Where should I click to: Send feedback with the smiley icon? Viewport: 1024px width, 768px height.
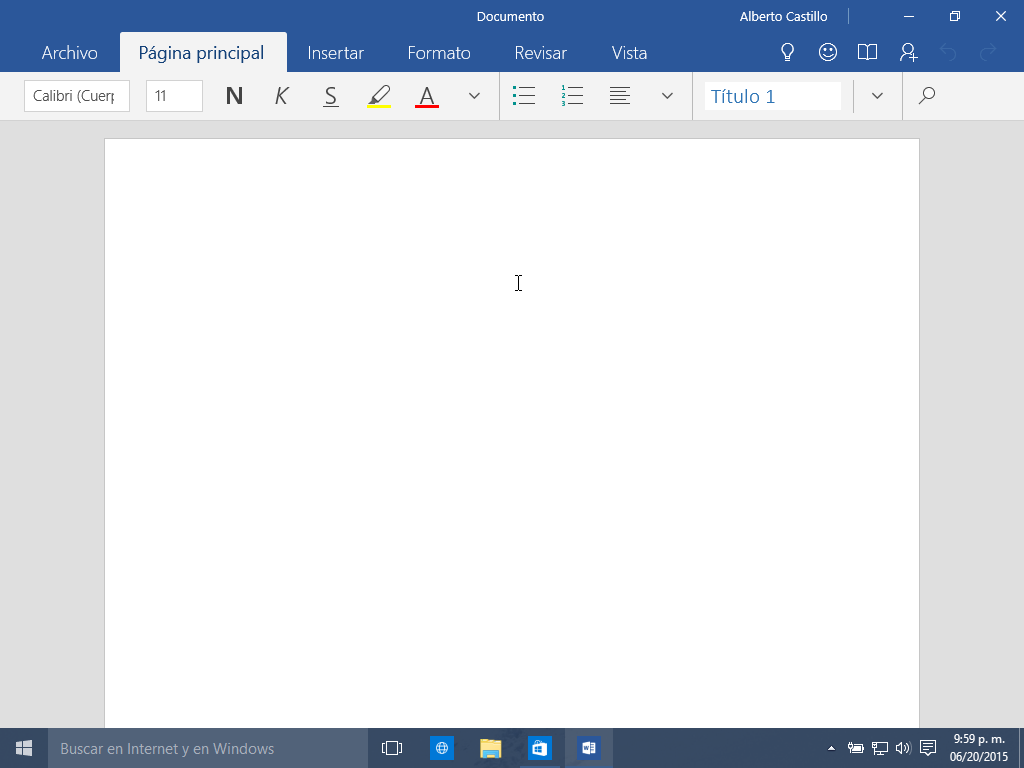[x=827, y=52]
